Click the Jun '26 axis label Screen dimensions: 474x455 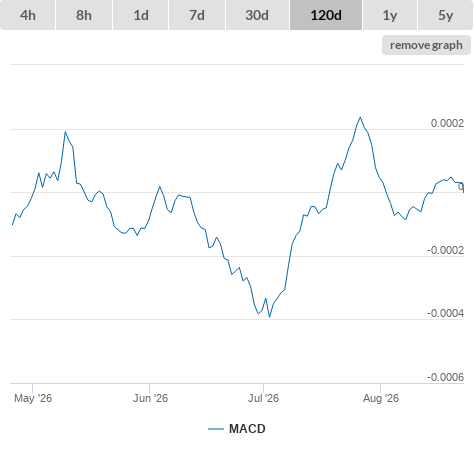[x=150, y=398]
